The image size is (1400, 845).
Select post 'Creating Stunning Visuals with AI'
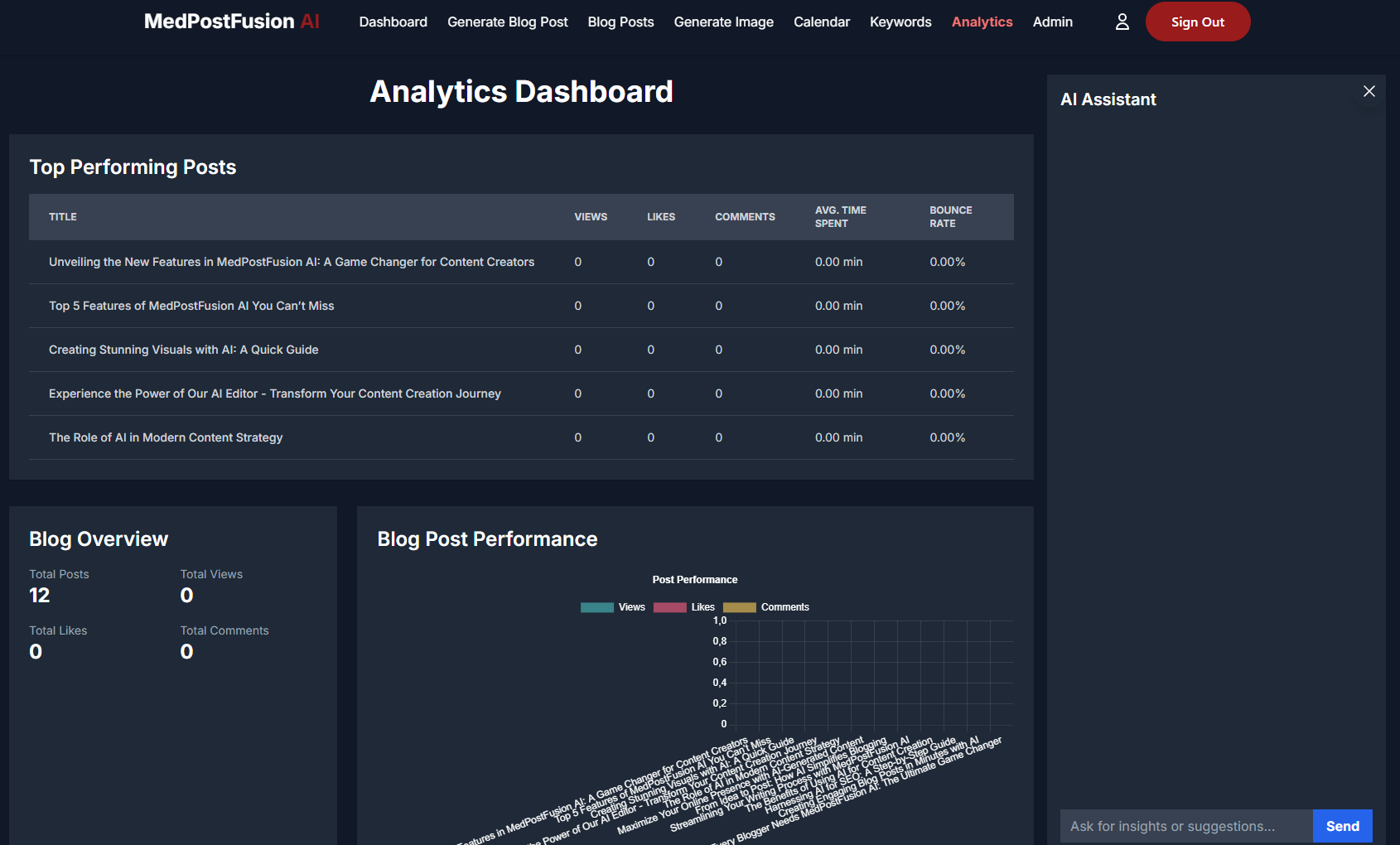tap(184, 350)
